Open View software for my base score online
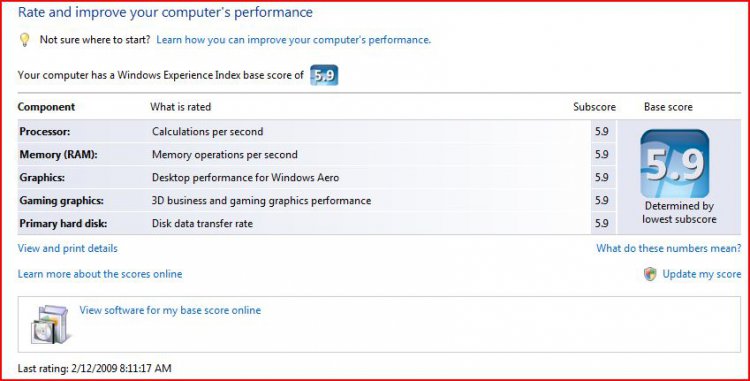The height and width of the screenshot is (381, 750). (x=170, y=310)
